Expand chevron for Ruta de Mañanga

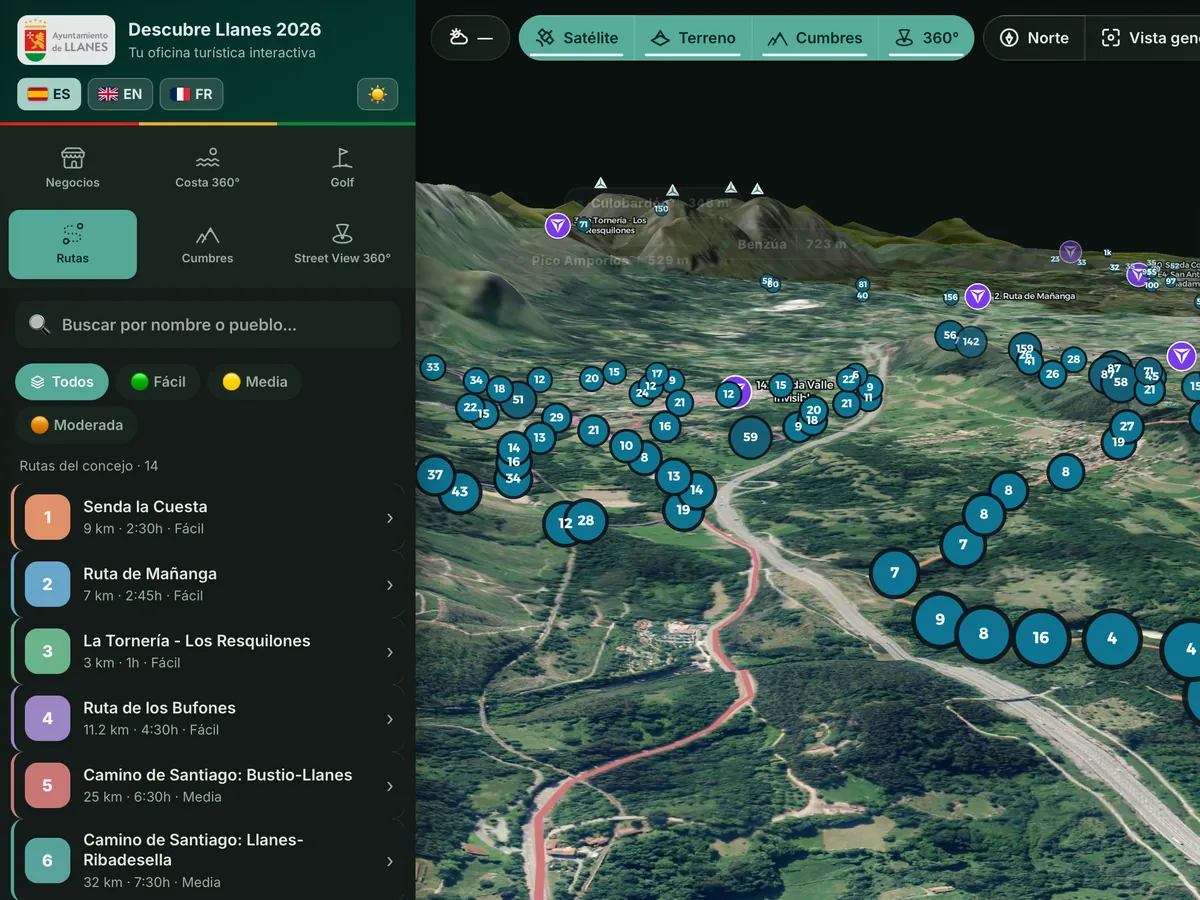390,585
